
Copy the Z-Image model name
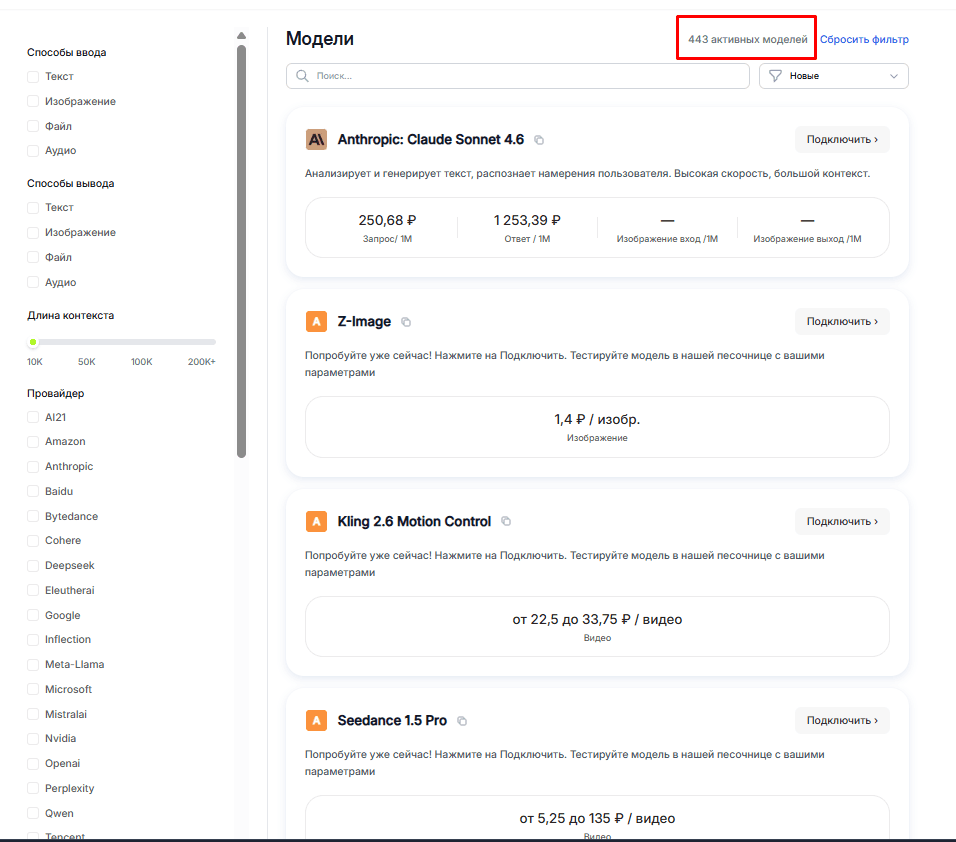coord(406,322)
